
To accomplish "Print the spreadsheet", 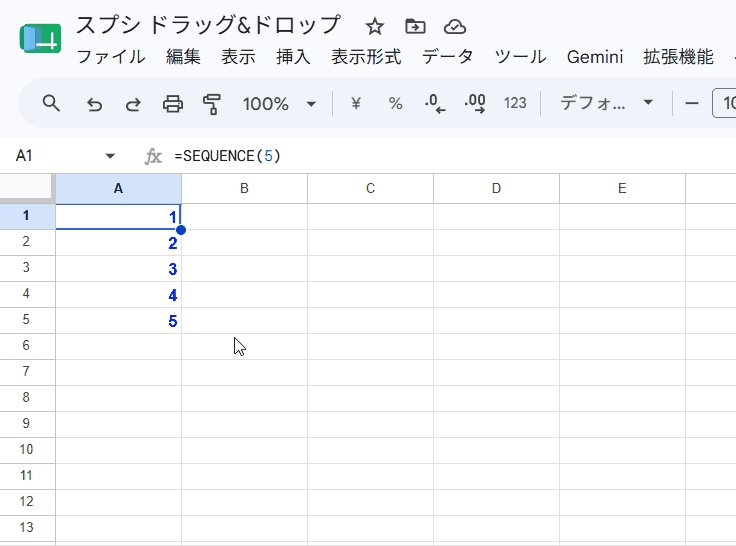I will click(173, 104).
